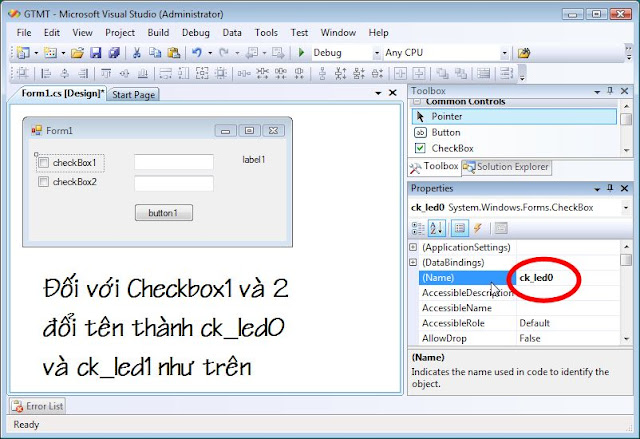Click the Make Same Height layout icon

coord(184,73)
